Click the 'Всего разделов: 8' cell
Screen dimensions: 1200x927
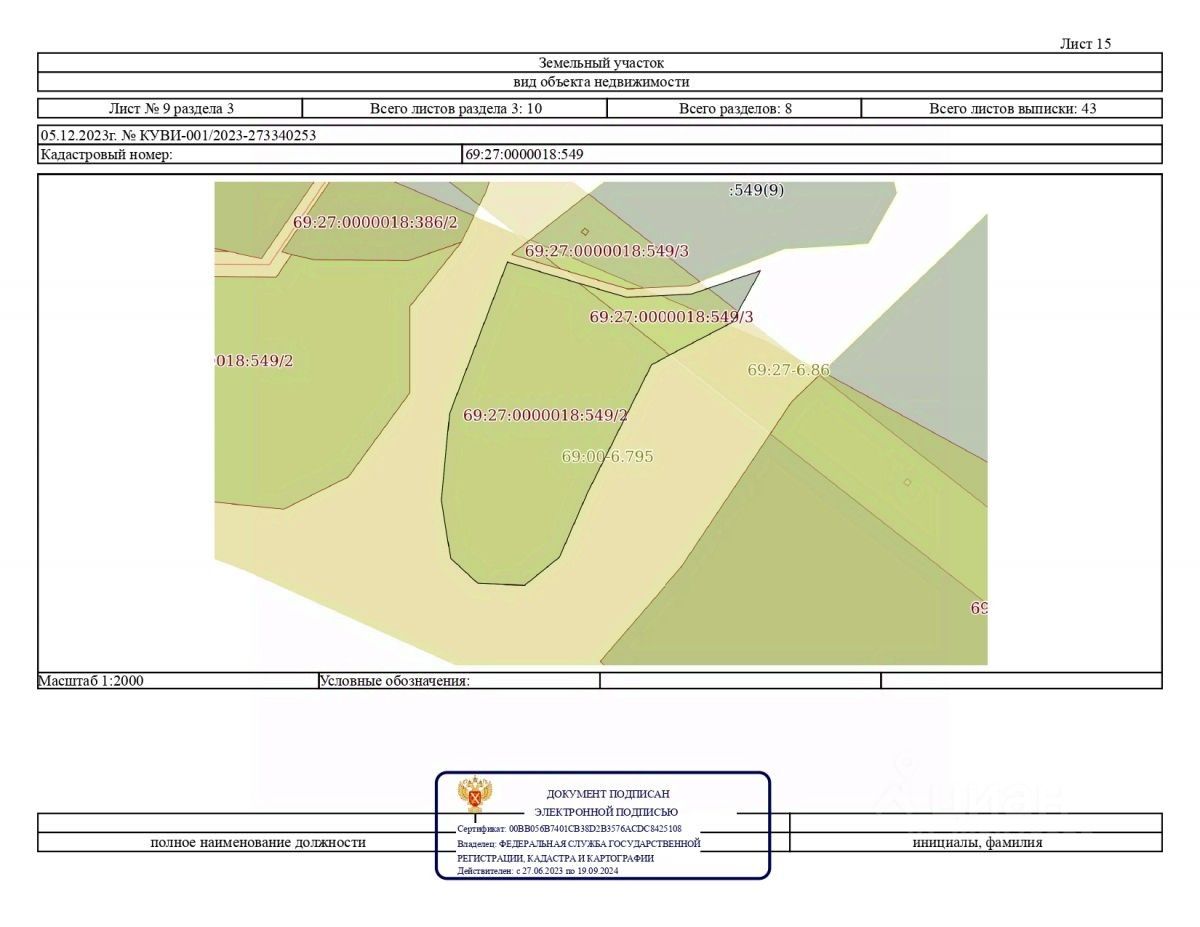click(x=735, y=109)
